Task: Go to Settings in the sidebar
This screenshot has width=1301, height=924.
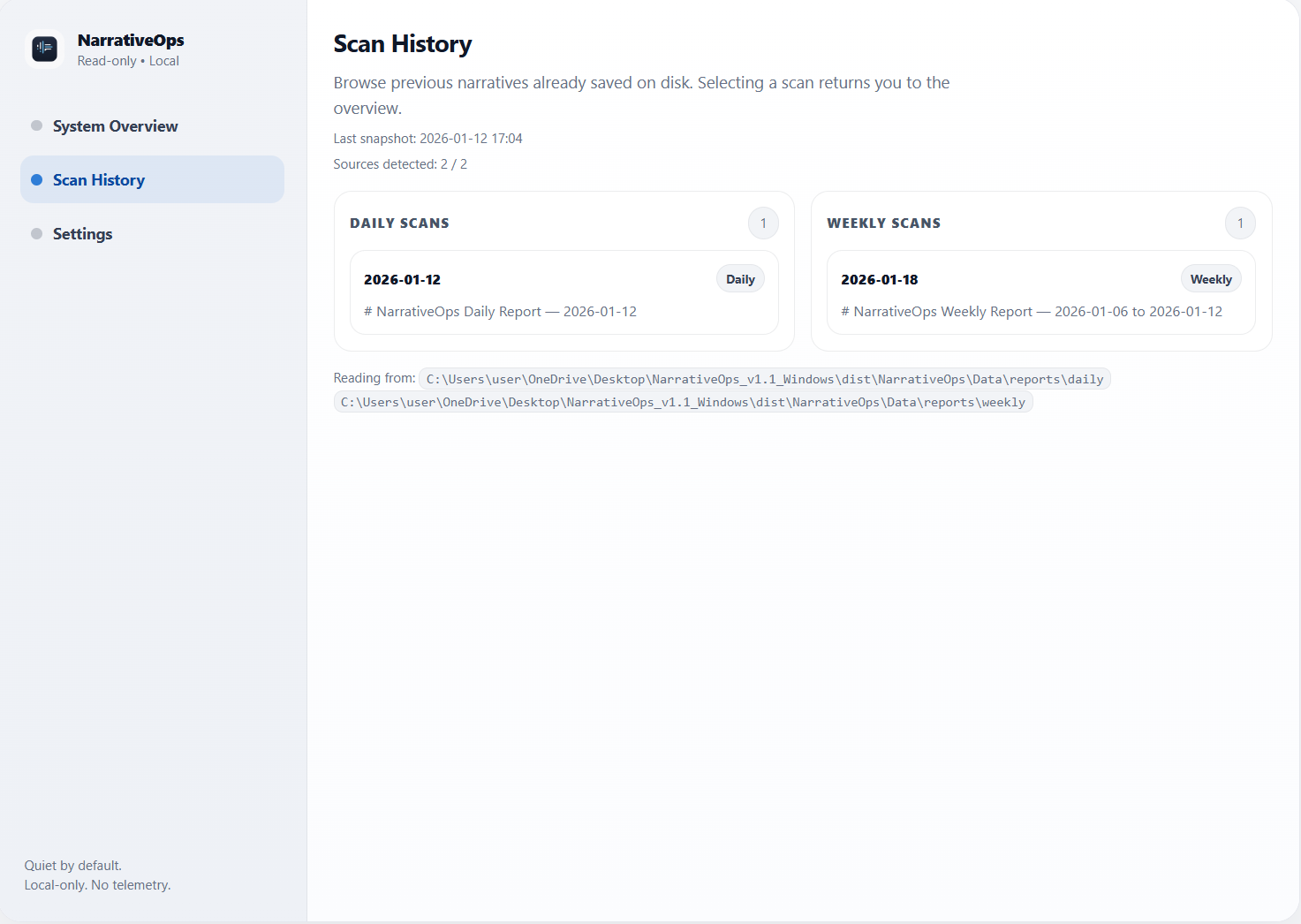Action: 82,234
